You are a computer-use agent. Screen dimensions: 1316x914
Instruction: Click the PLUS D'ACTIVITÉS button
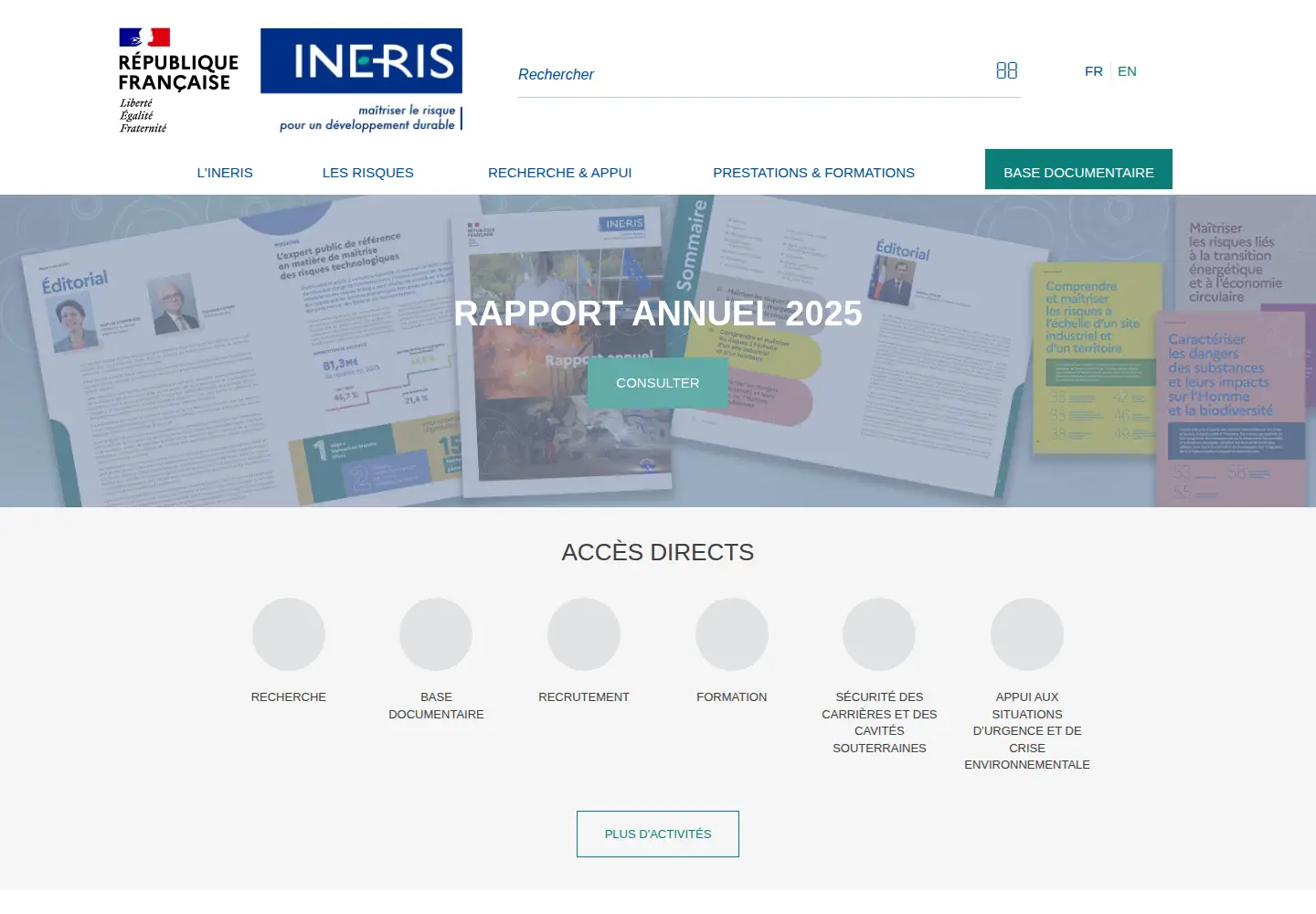click(x=658, y=834)
